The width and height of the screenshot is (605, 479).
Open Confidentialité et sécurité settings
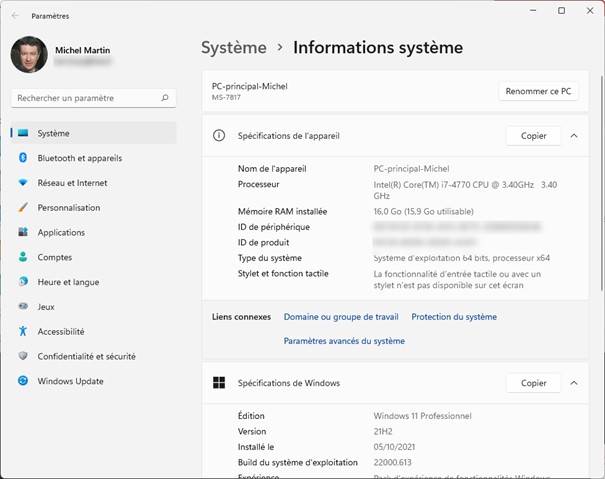click(x=86, y=356)
